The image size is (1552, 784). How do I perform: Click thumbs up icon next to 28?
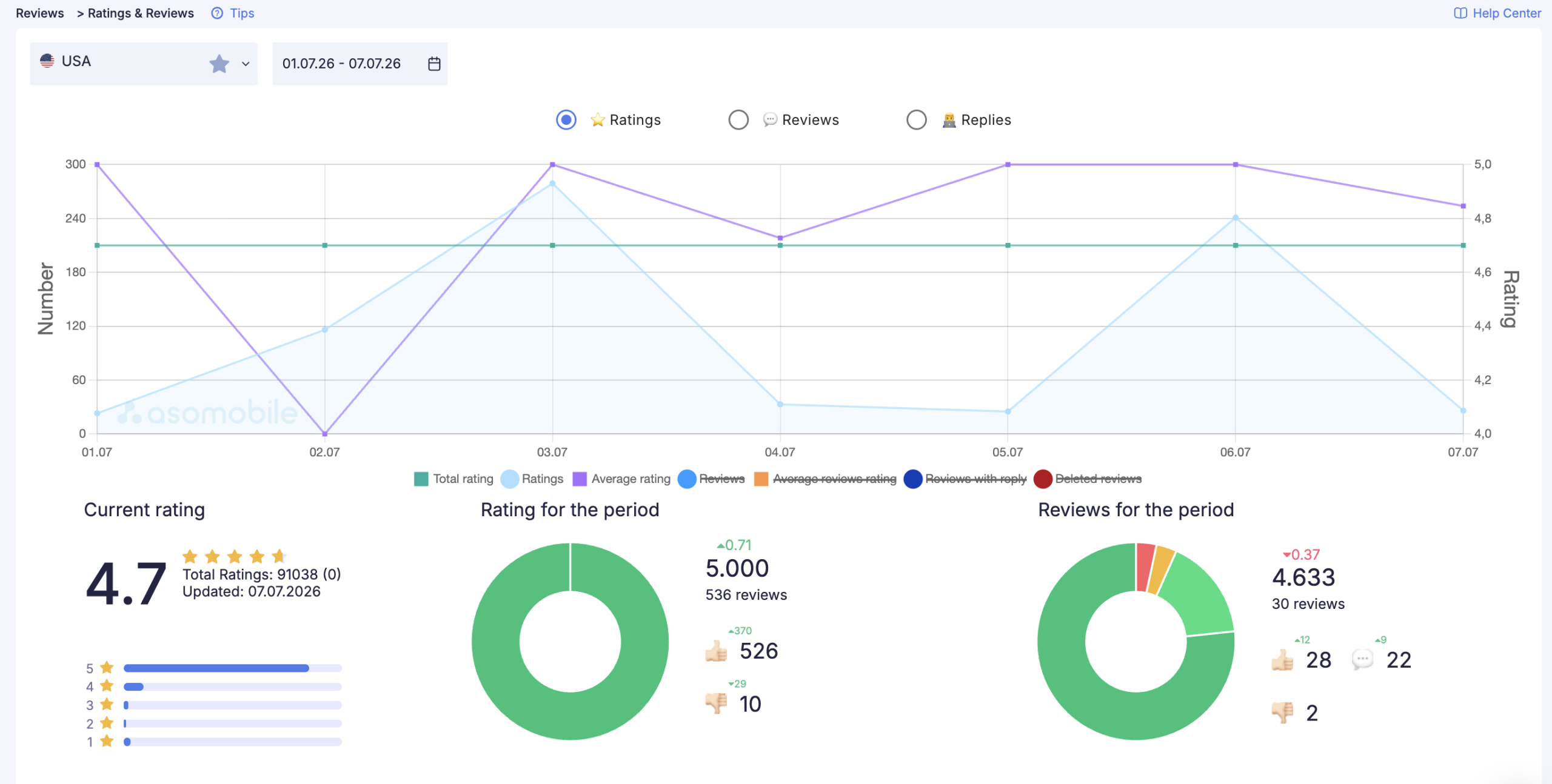click(x=1282, y=660)
